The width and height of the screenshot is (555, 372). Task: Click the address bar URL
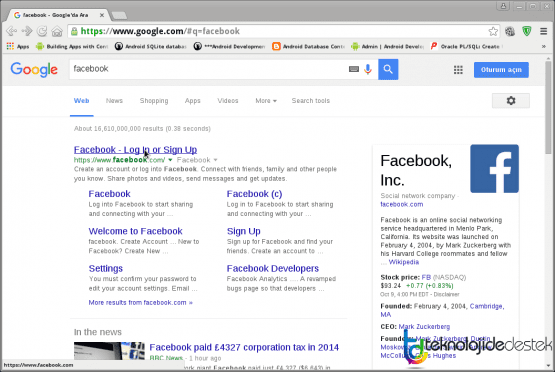tap(160, 31)
